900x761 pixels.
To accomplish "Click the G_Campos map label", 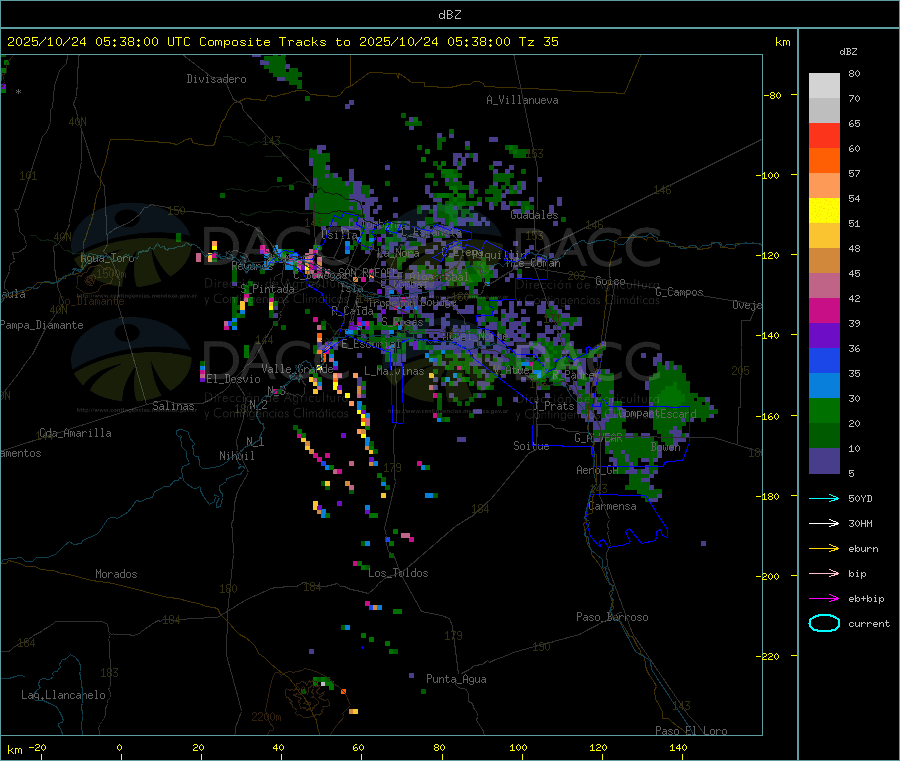I will [x=680, y=292].
